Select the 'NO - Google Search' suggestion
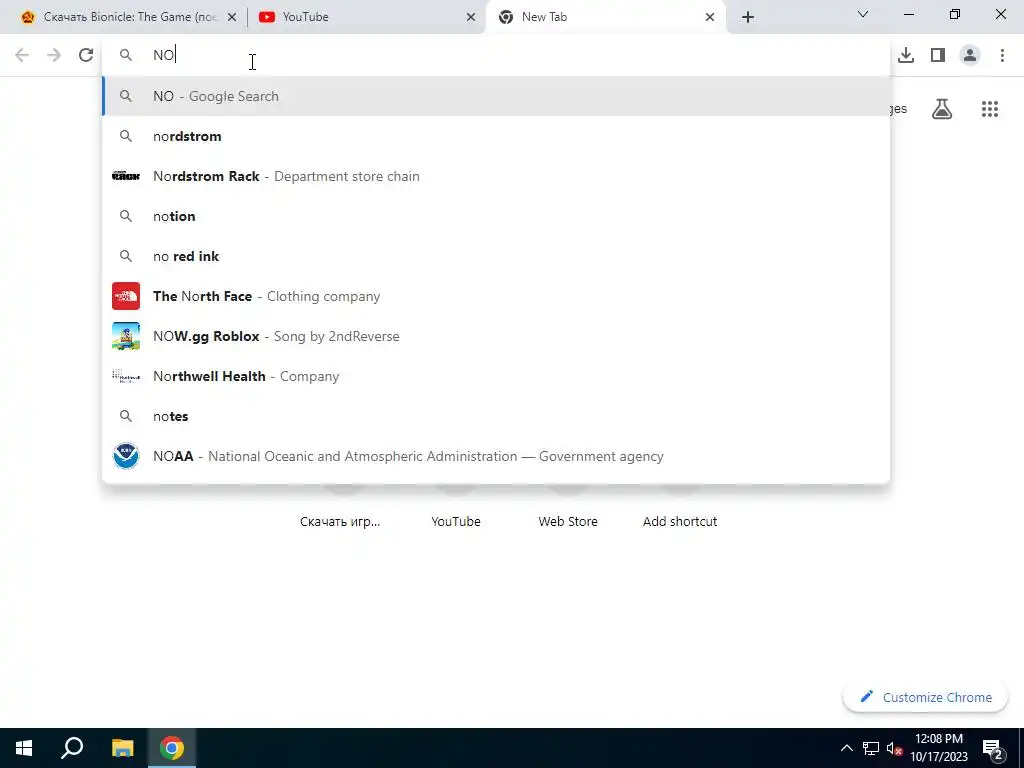The width and height of the screenshot is (1024, 768). click(x=496, y=96)
